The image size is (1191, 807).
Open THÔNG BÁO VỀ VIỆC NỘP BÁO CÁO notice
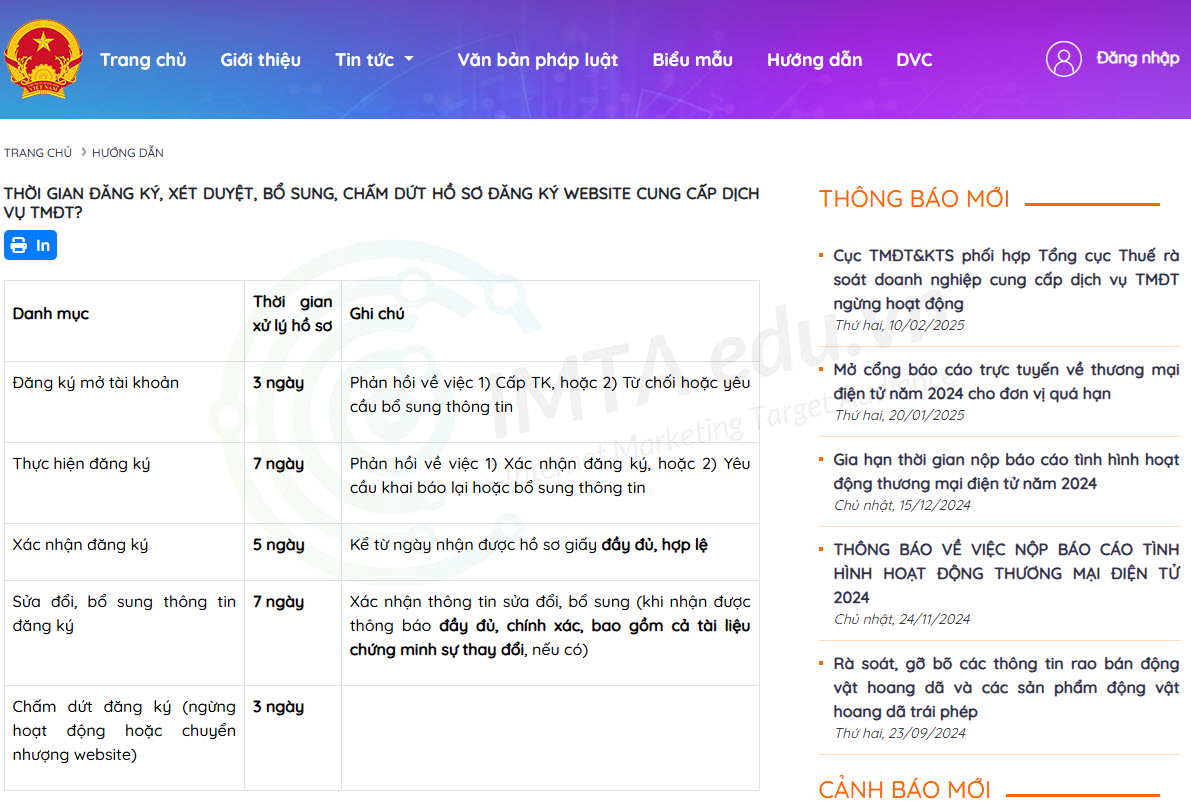(1006, 573)
